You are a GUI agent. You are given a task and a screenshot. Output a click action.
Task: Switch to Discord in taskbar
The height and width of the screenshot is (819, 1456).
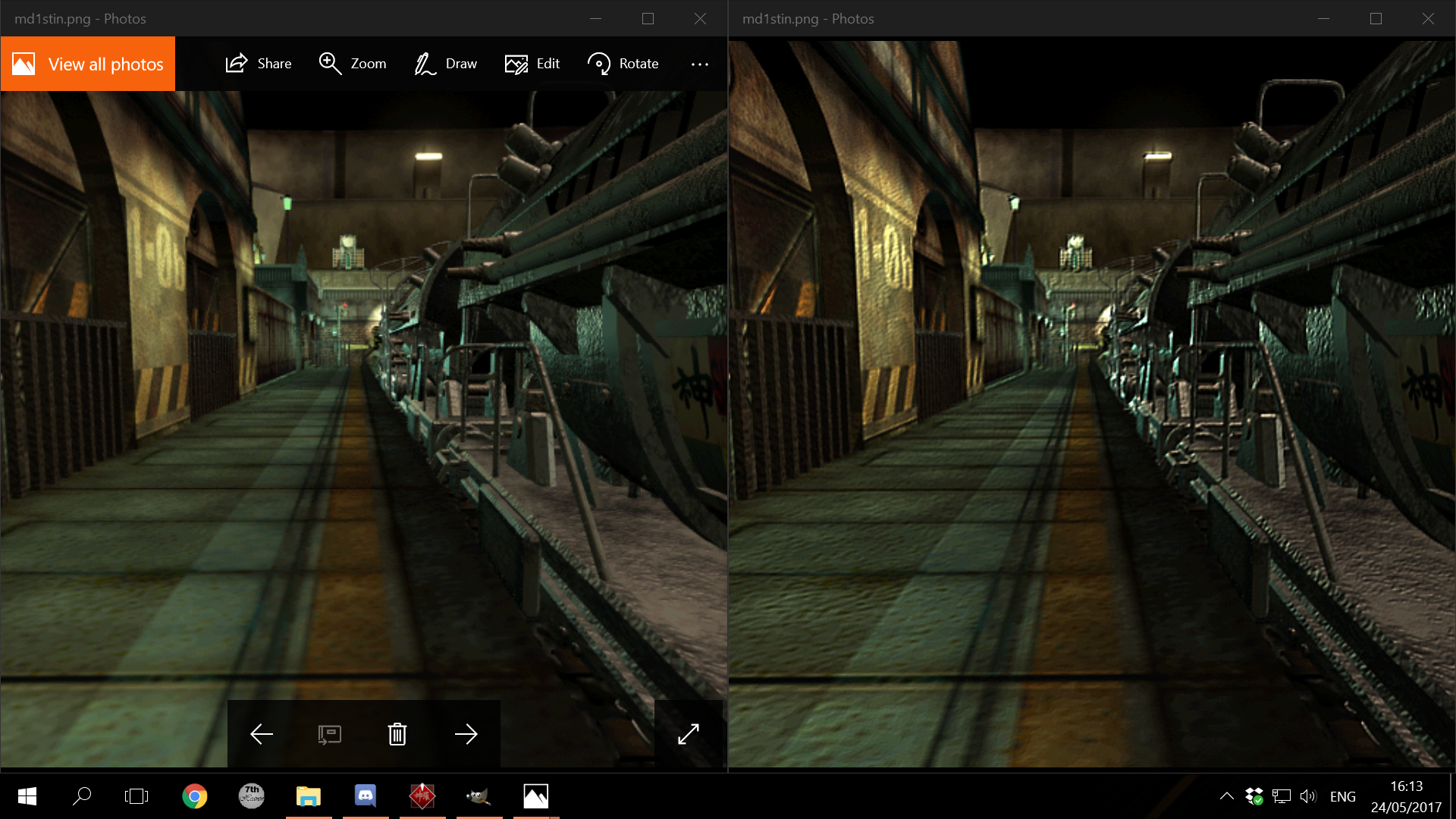point(366,796)
